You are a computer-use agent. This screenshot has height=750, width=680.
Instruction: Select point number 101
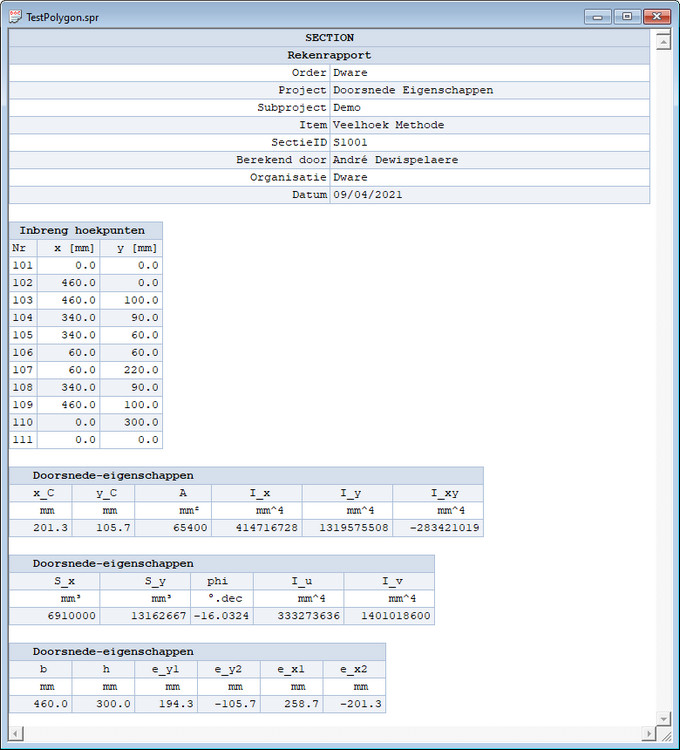pyautogui.click(x=22, y=265)
